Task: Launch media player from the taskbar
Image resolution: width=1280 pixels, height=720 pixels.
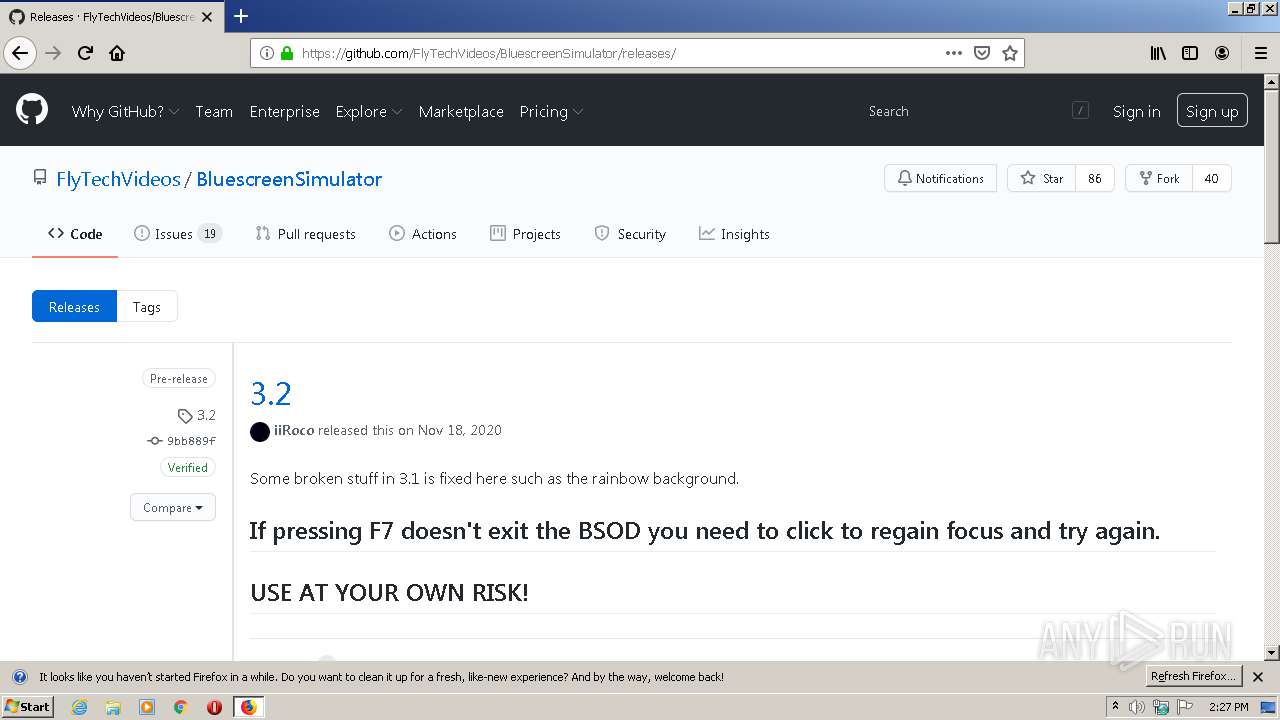Action: point(147,707)
